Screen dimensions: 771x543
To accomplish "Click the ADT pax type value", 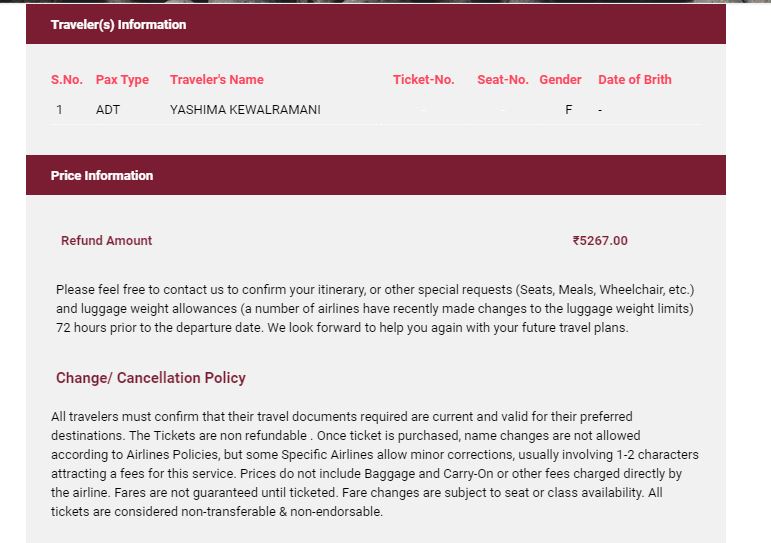I will pos(108,110).
